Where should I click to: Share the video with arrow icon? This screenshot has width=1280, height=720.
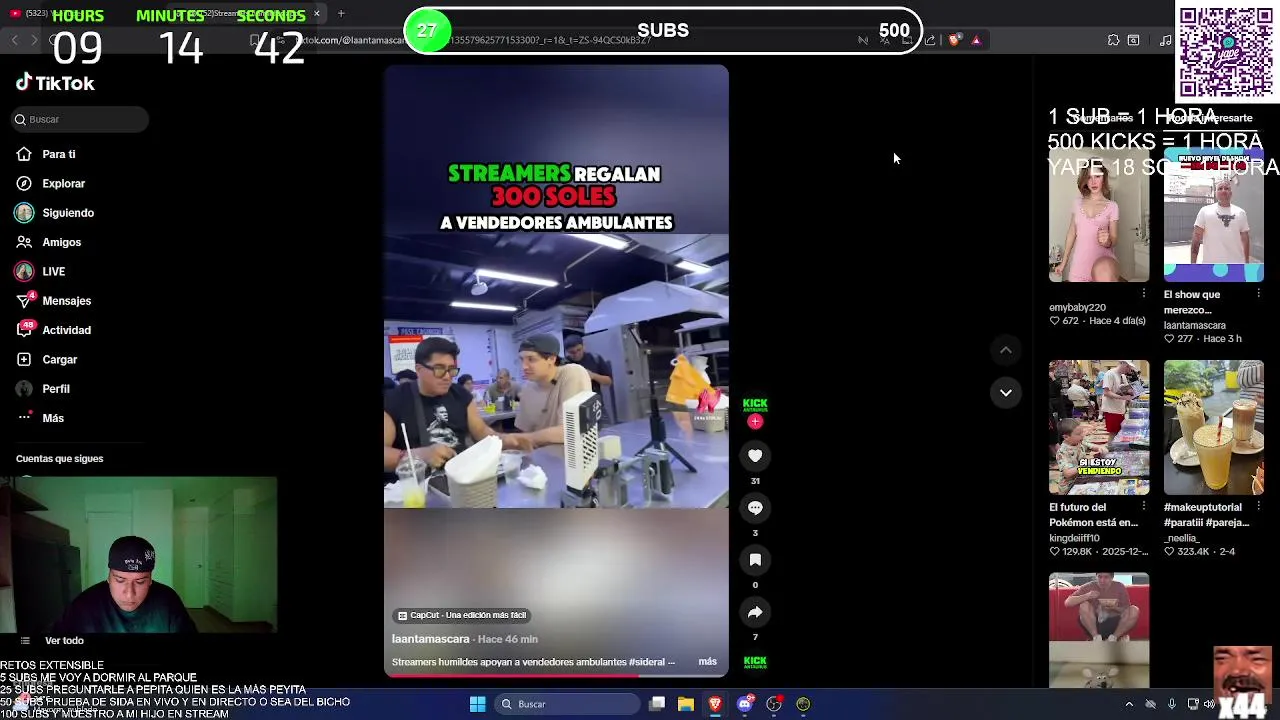tap(755, 612)
